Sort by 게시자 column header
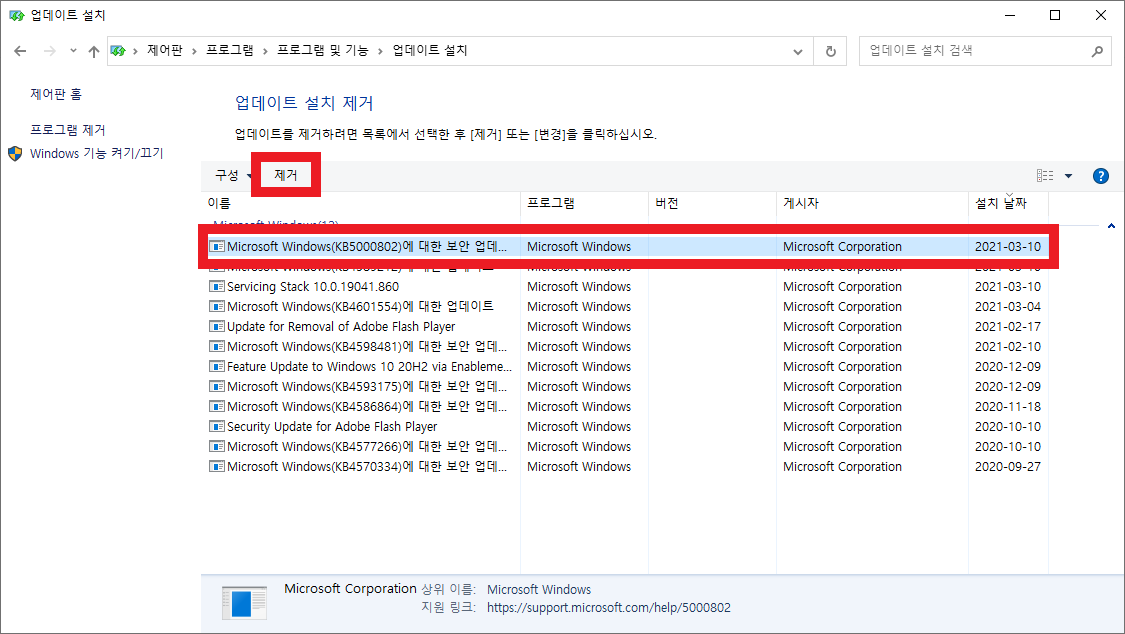Image resolution: width=1125 pixels, height=634 pixels. [x=872, y=204]
